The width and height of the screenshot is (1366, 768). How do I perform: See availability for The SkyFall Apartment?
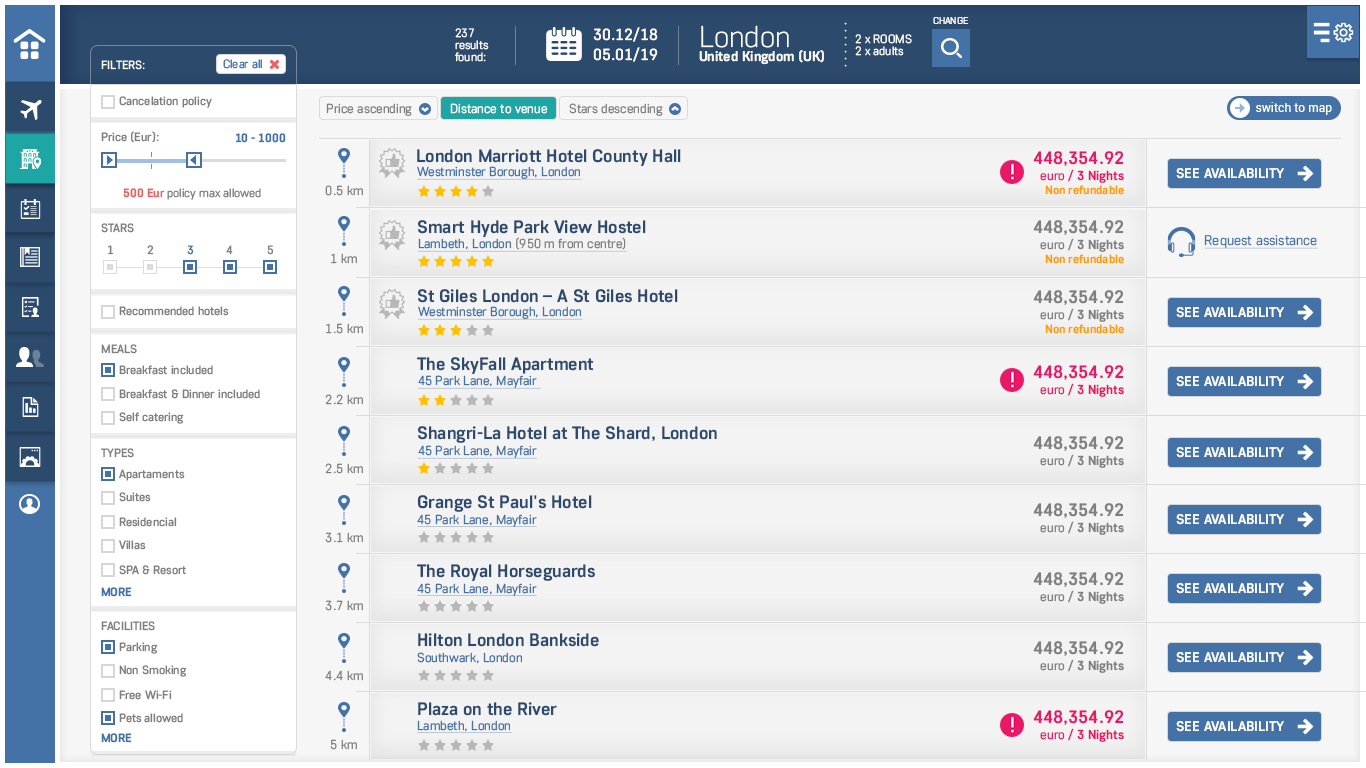coord(1244,381)
